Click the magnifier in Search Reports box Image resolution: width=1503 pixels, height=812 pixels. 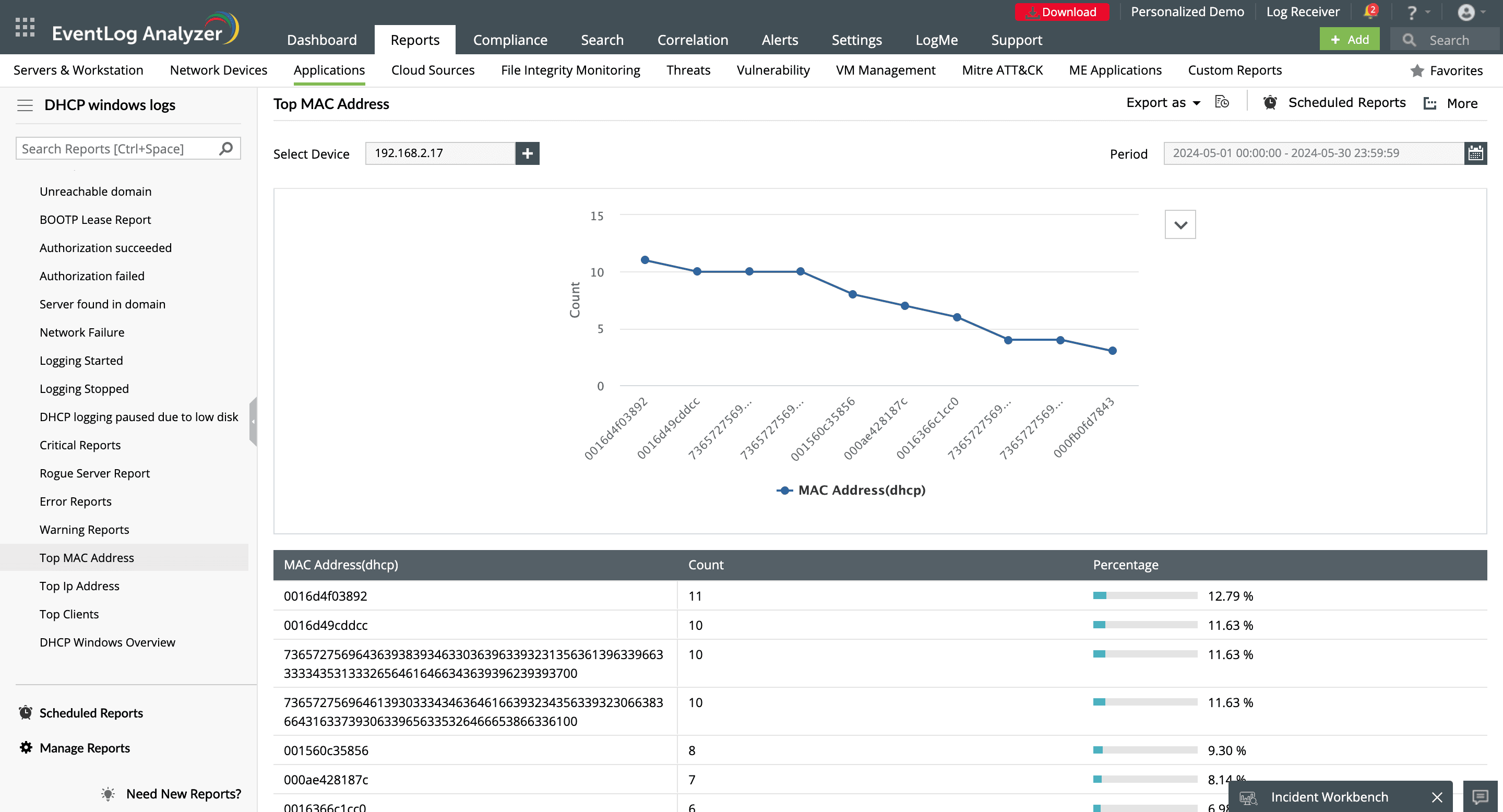coord(226,149)
